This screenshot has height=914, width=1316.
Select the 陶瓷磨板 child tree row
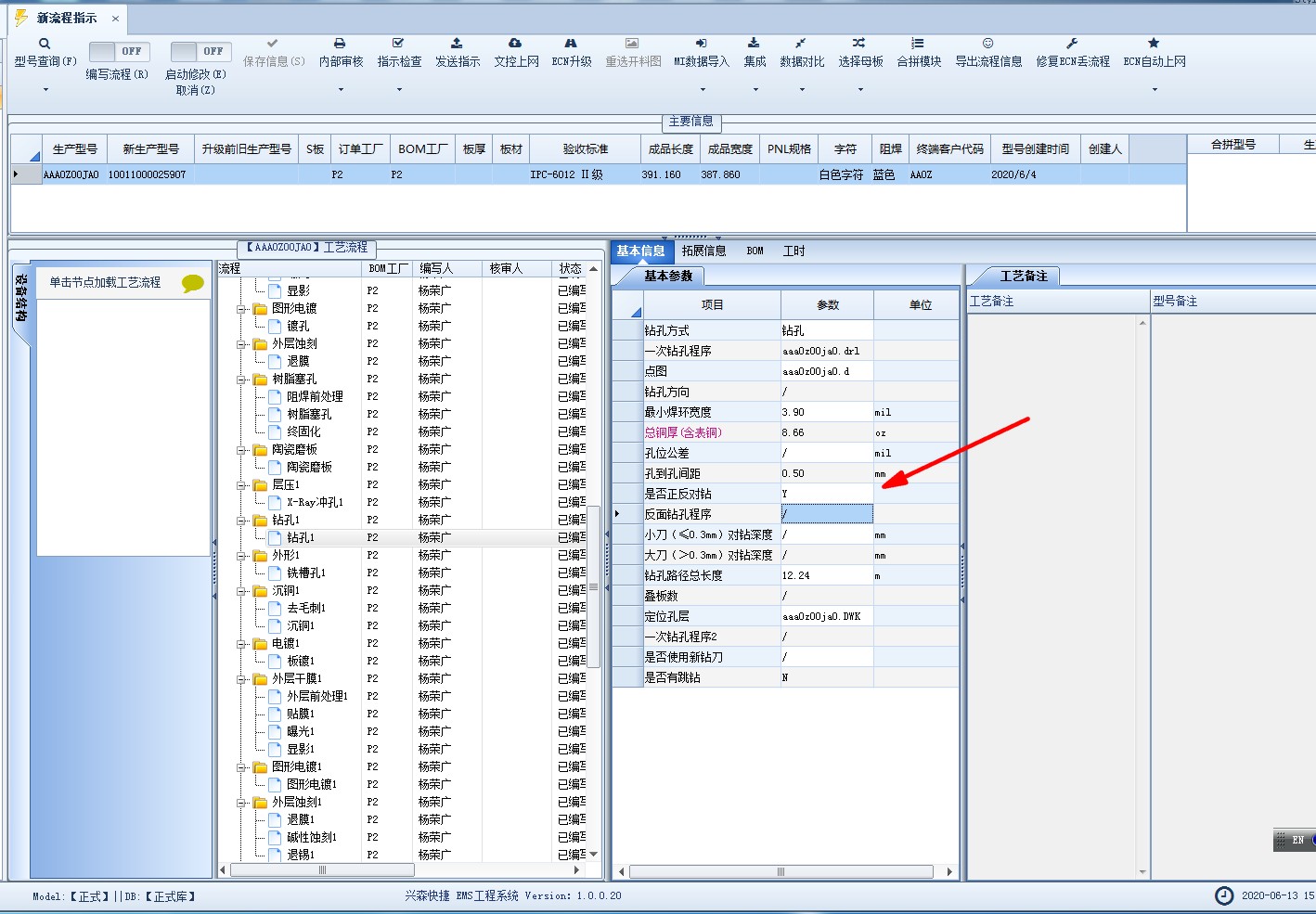pos(309,467)
